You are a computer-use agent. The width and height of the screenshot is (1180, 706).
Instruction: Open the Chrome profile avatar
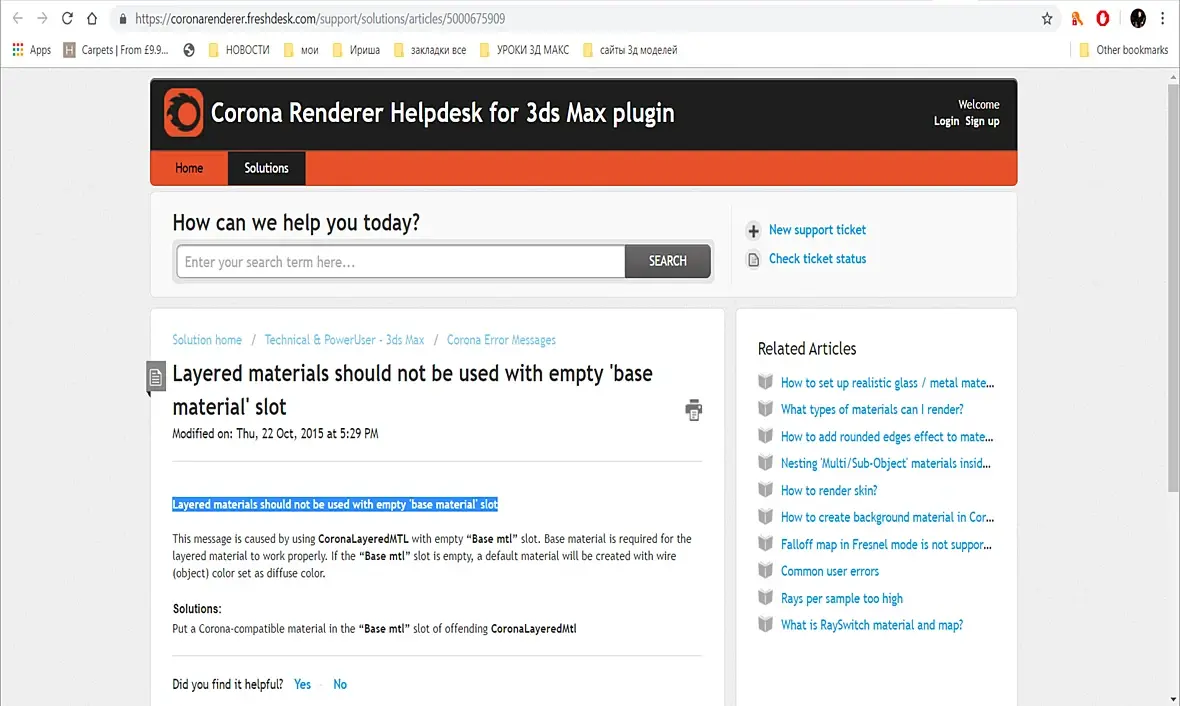click(x=1138, y=19)
